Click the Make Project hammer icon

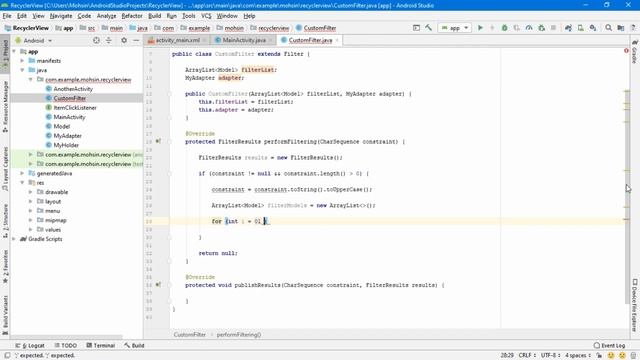click(x=429, y=28)
